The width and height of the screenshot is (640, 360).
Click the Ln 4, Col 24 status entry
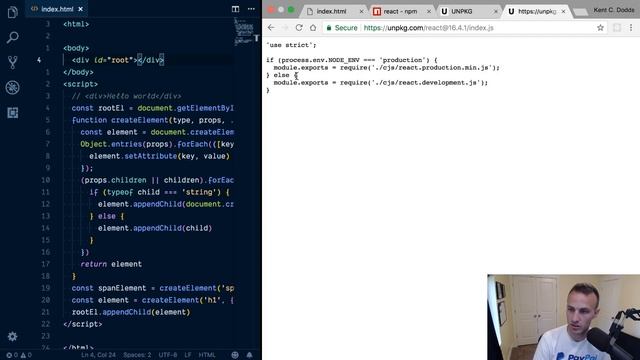[98, 355]
